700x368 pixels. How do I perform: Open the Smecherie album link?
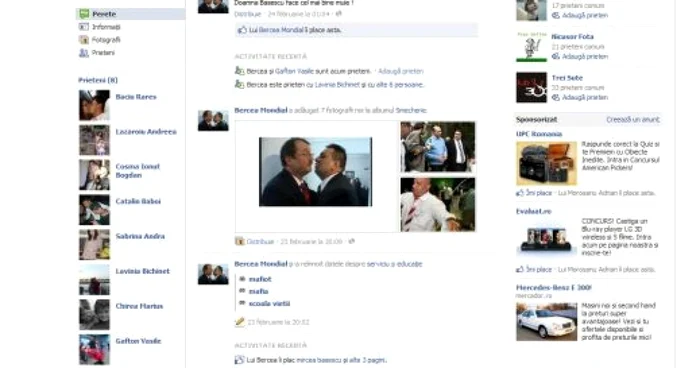point(411,110)
